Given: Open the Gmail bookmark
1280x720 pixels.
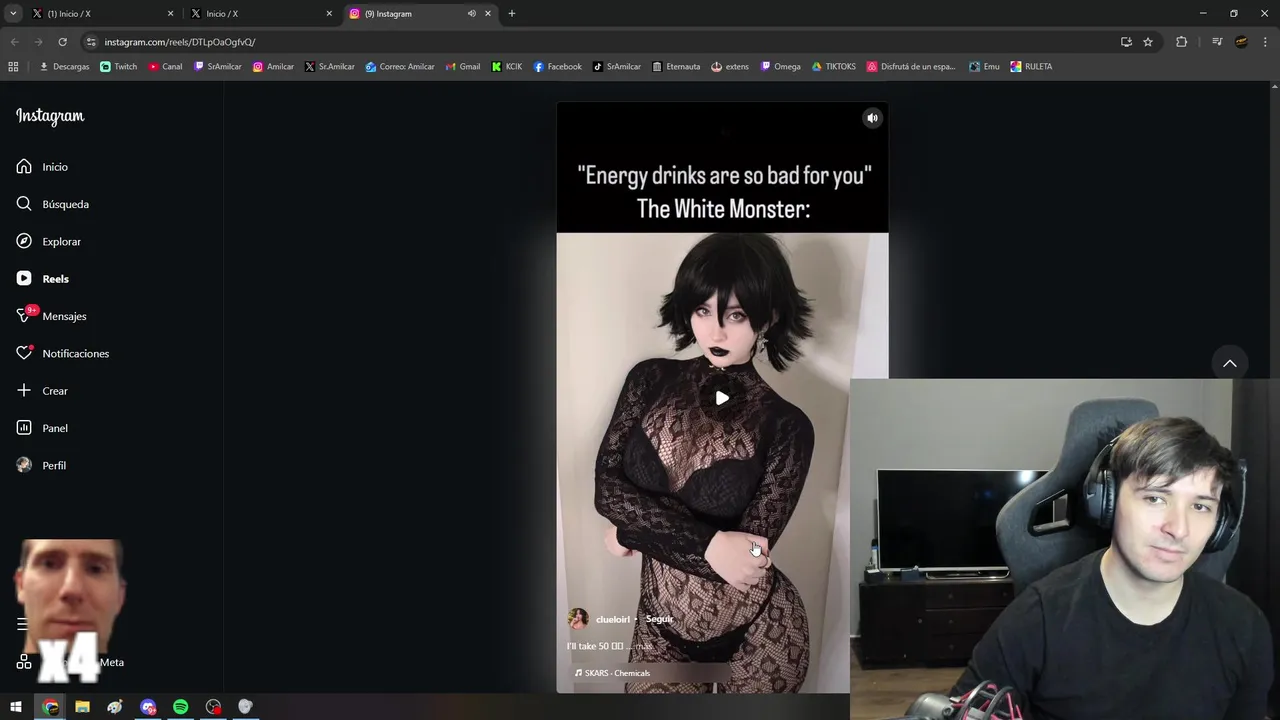Looking at the screenshot, I should 463,67.
